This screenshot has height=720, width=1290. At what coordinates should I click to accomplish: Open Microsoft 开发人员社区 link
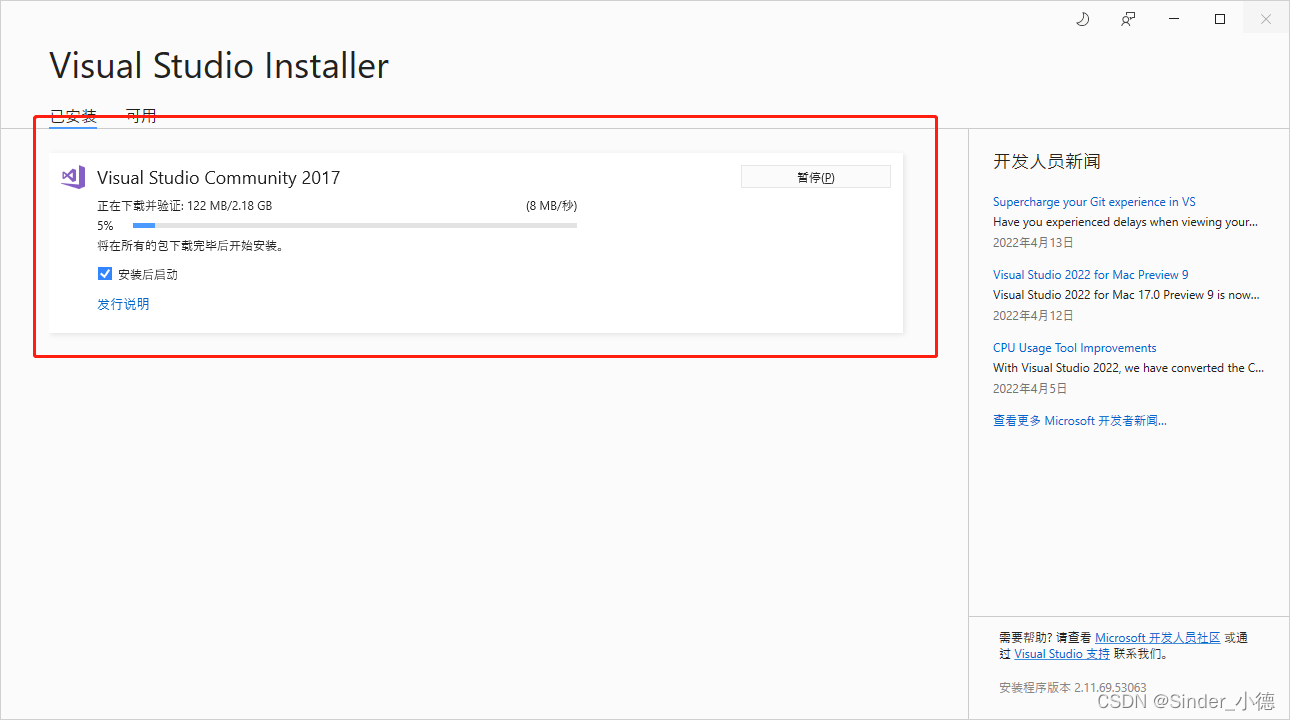coord(1158,638)
